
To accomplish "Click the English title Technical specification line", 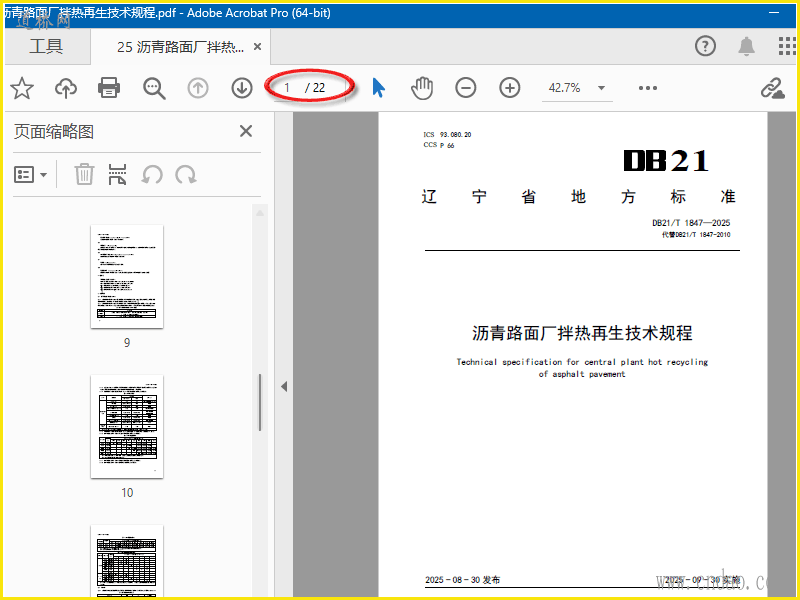I will pos(582,362).
